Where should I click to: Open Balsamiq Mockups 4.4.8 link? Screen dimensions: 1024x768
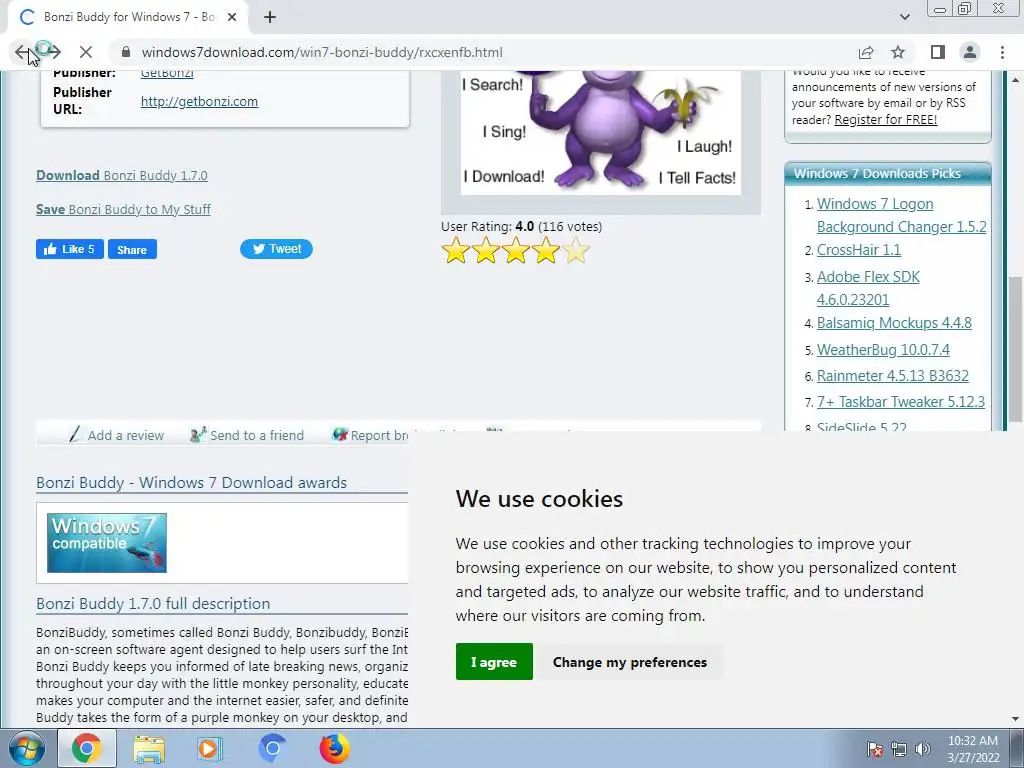(894, 323)
